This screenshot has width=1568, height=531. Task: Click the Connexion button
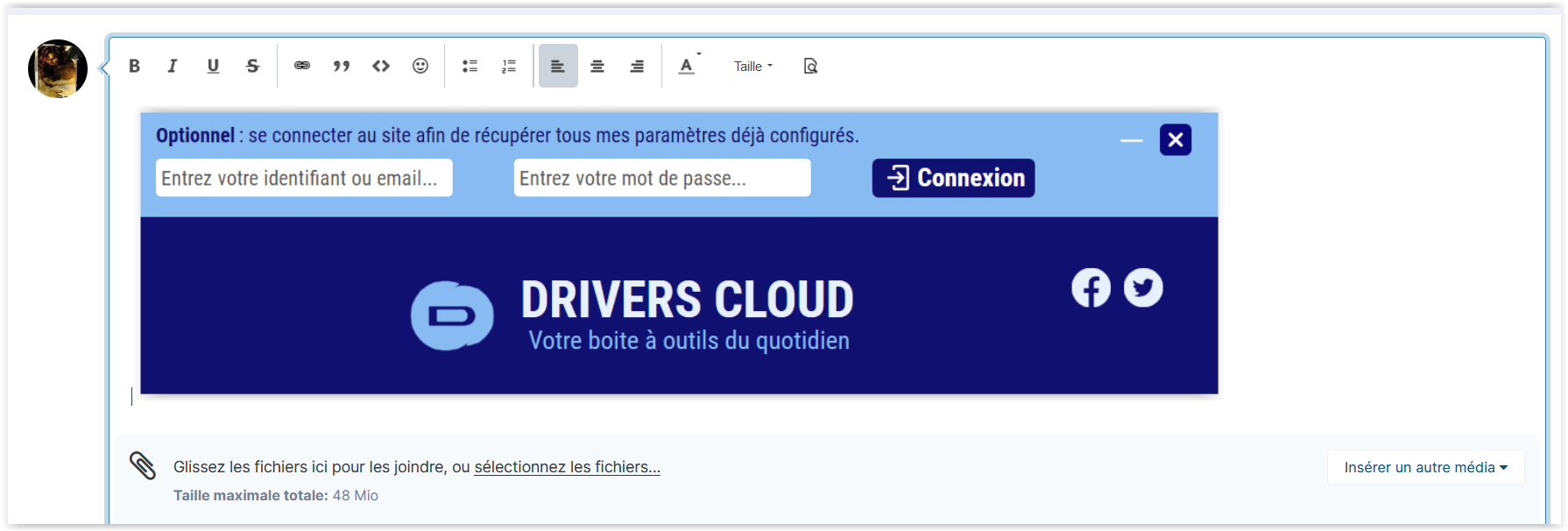(953, 178)
